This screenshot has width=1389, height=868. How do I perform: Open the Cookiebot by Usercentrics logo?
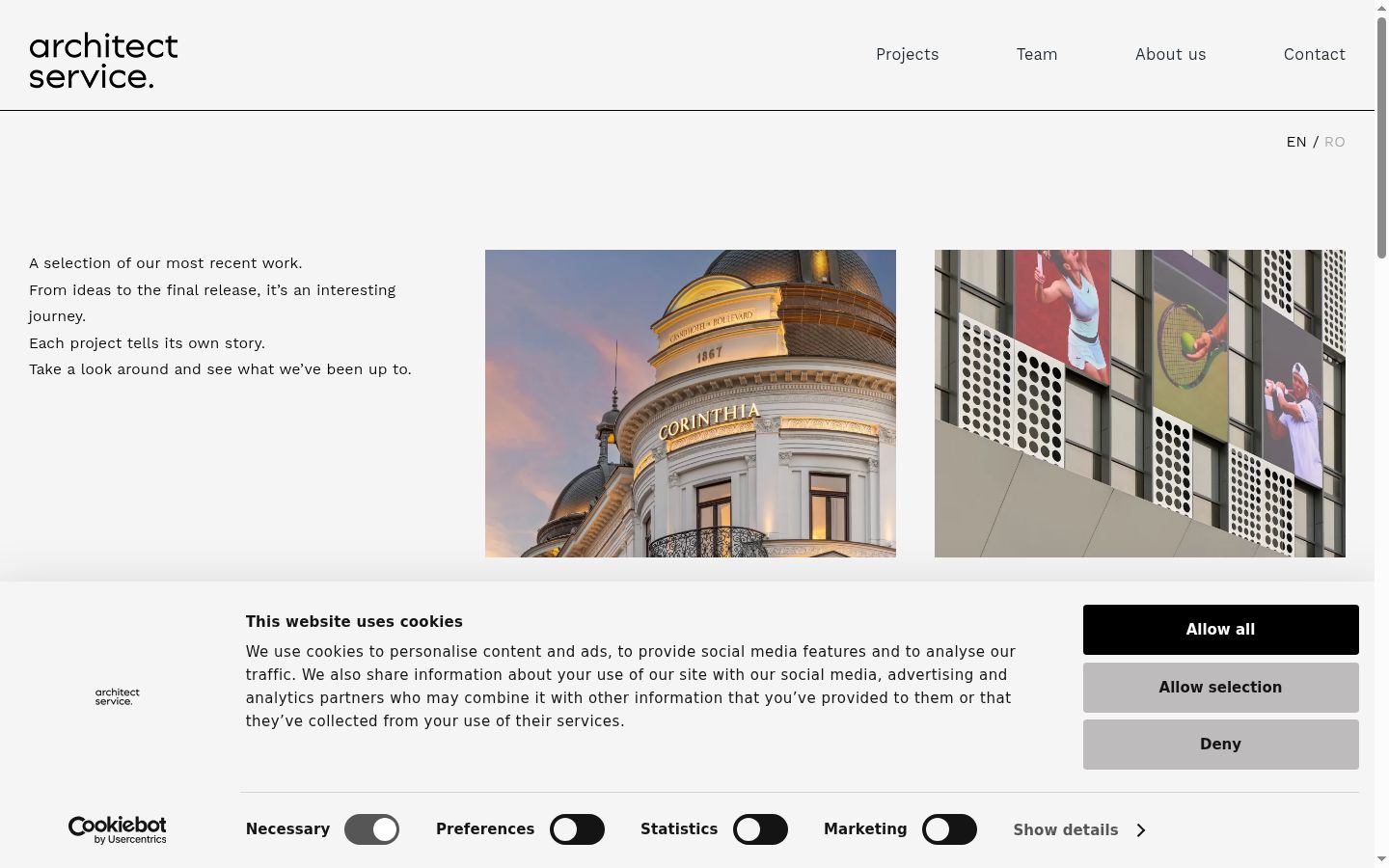117,829
